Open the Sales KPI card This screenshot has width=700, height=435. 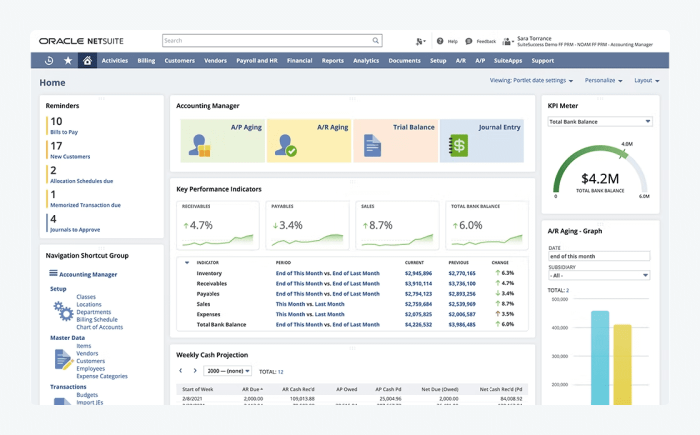click(x=397, y=225)
